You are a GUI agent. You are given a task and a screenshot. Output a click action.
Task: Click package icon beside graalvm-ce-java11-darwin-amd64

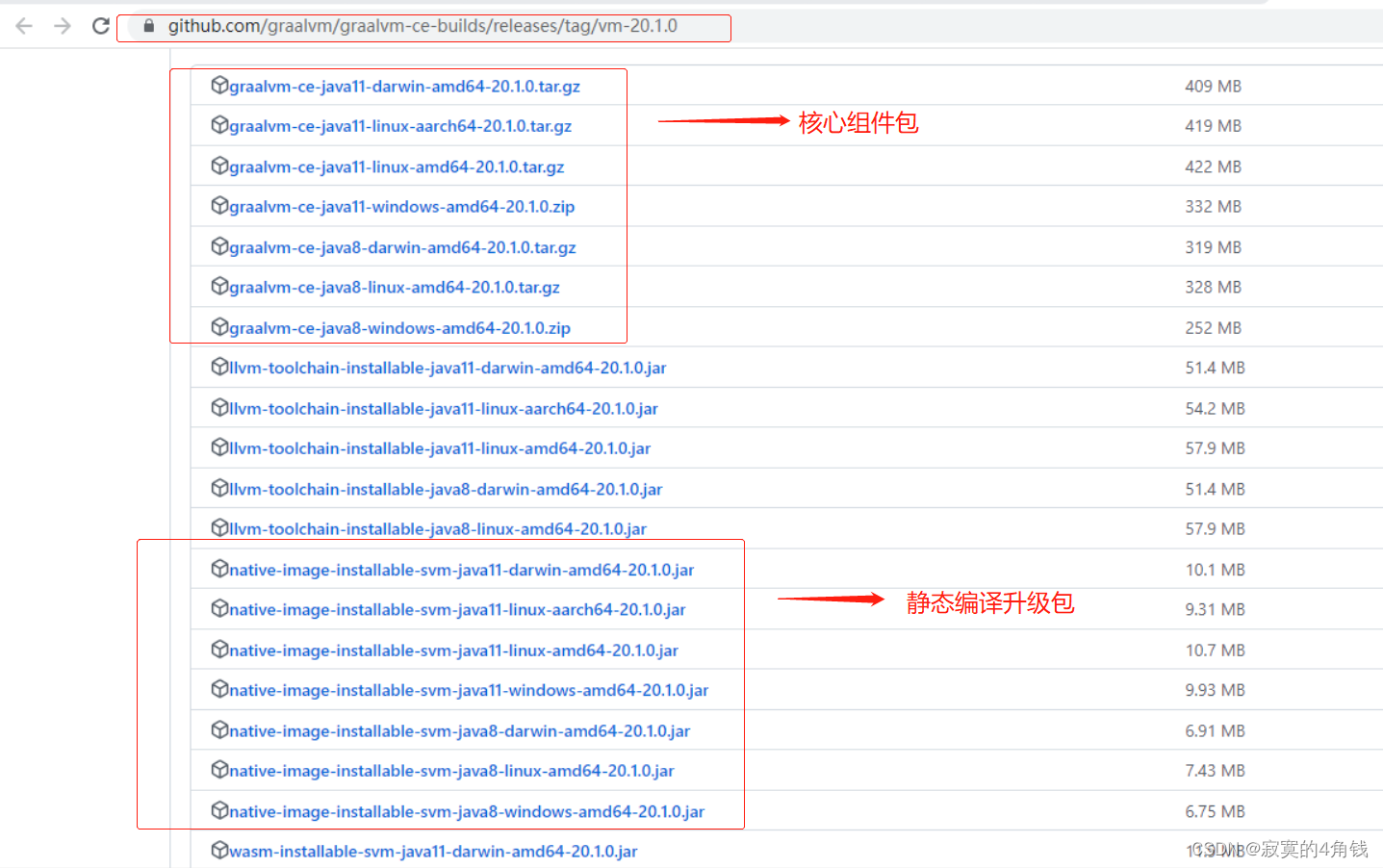pyautogui.click(x=219, y=85)
